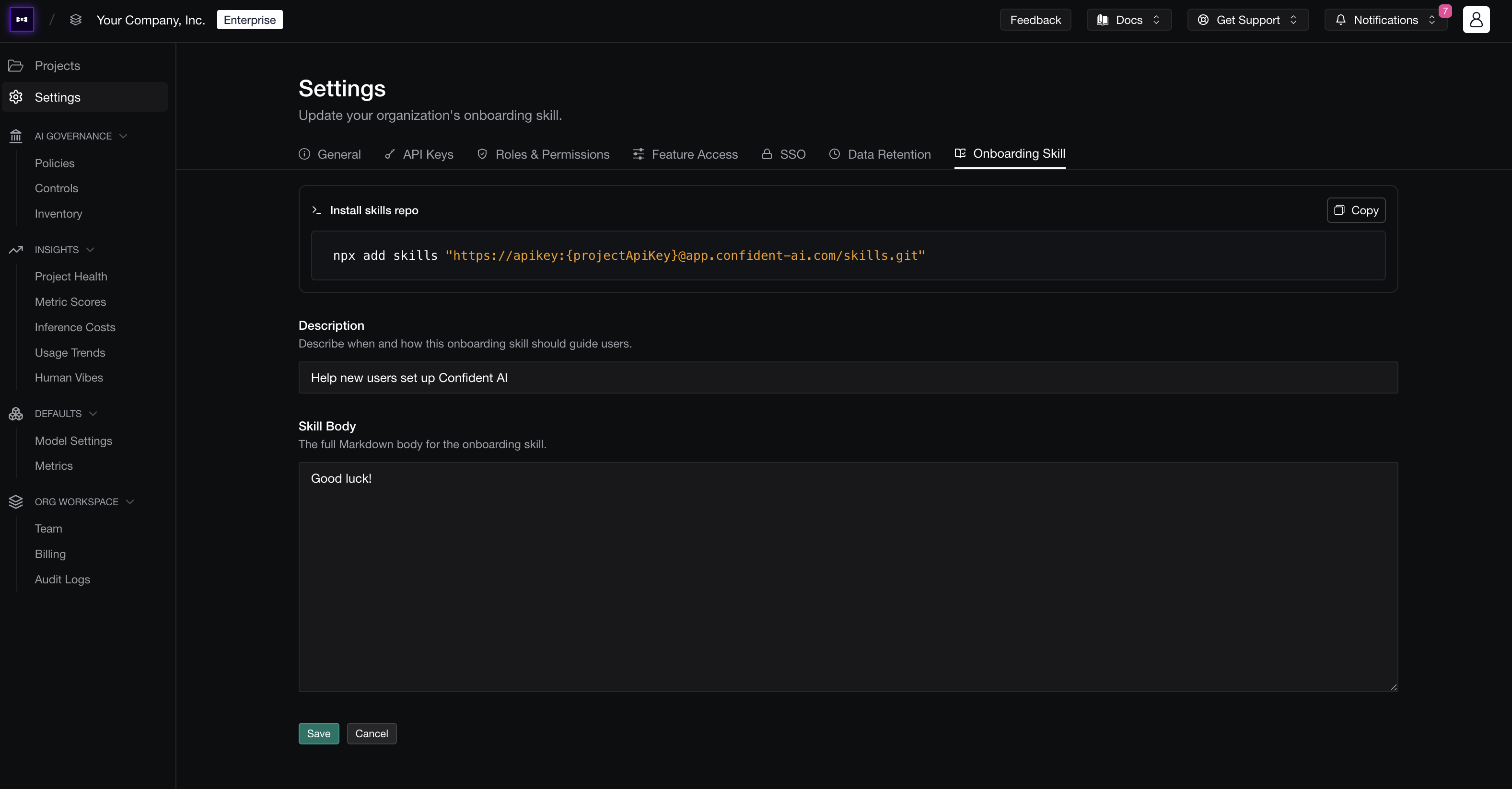Click the Enterprise plan badge
The width and height of the screenshot is (1512, 789).
point(249,20)
